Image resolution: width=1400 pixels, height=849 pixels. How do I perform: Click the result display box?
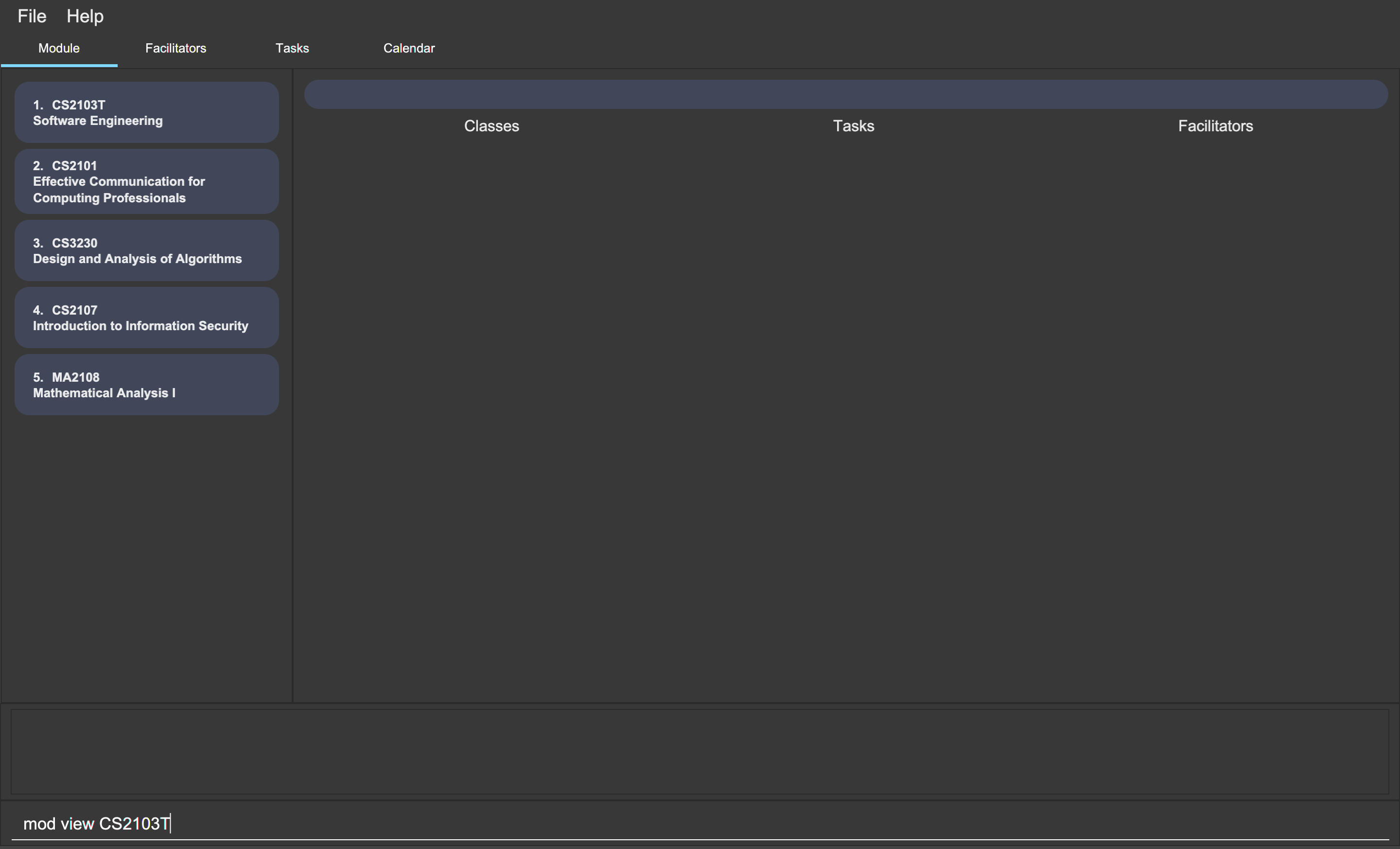[x=700, y=751]
